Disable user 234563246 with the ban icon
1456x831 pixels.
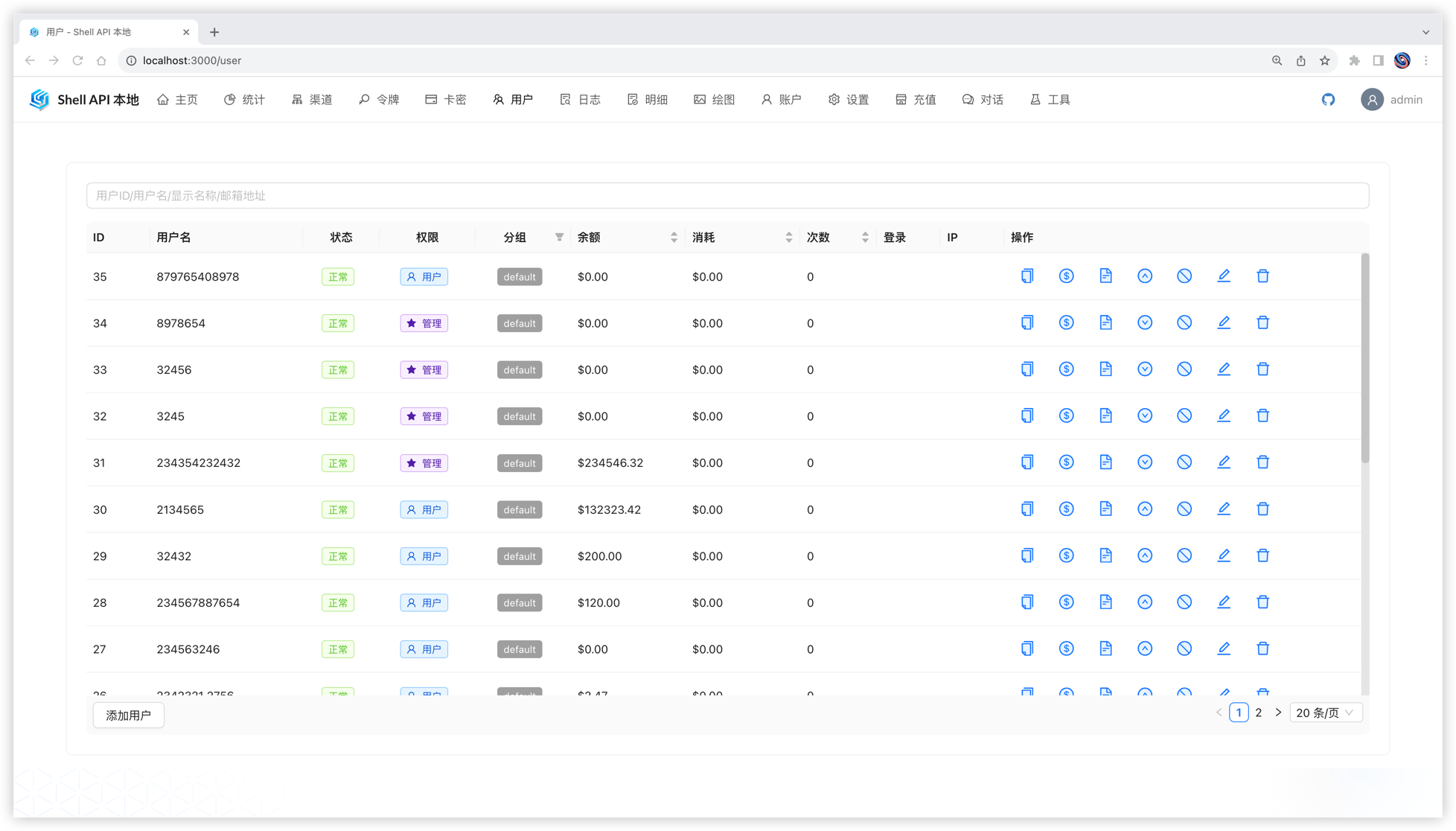pos(1184,649)
